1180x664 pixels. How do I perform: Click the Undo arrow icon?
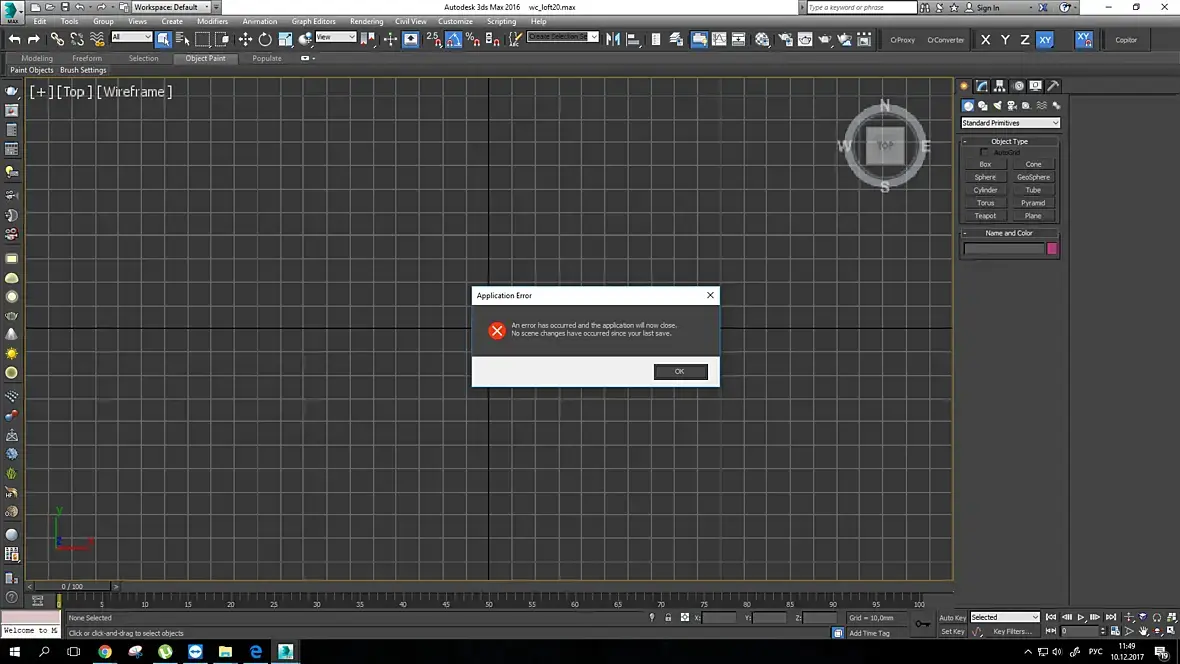click(14, 39)
